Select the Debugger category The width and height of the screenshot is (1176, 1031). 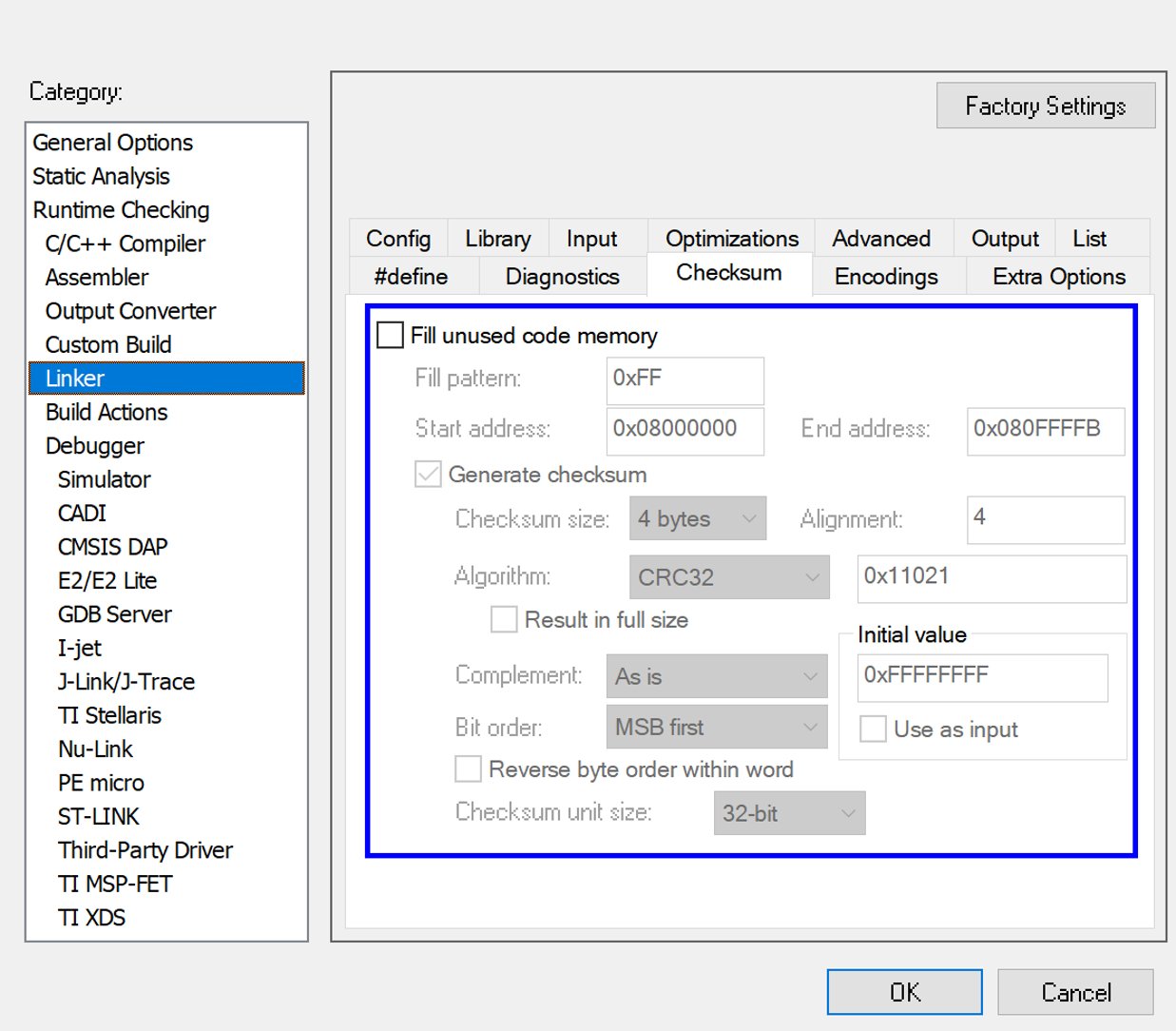click(x=94, y=445)
